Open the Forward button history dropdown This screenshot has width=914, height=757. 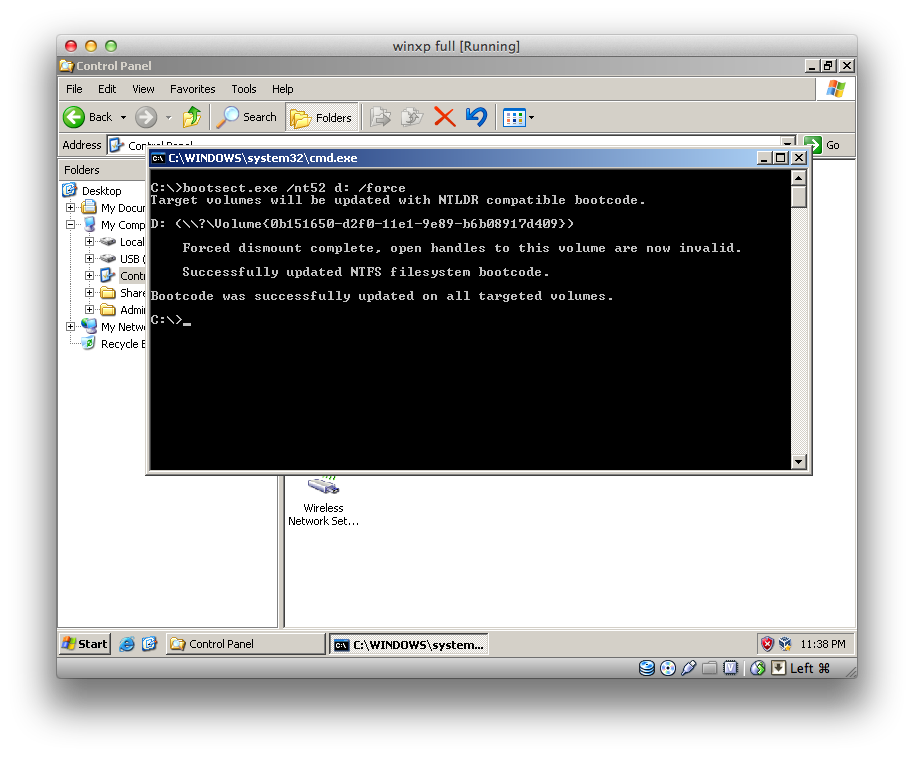[x=168, y=118]
